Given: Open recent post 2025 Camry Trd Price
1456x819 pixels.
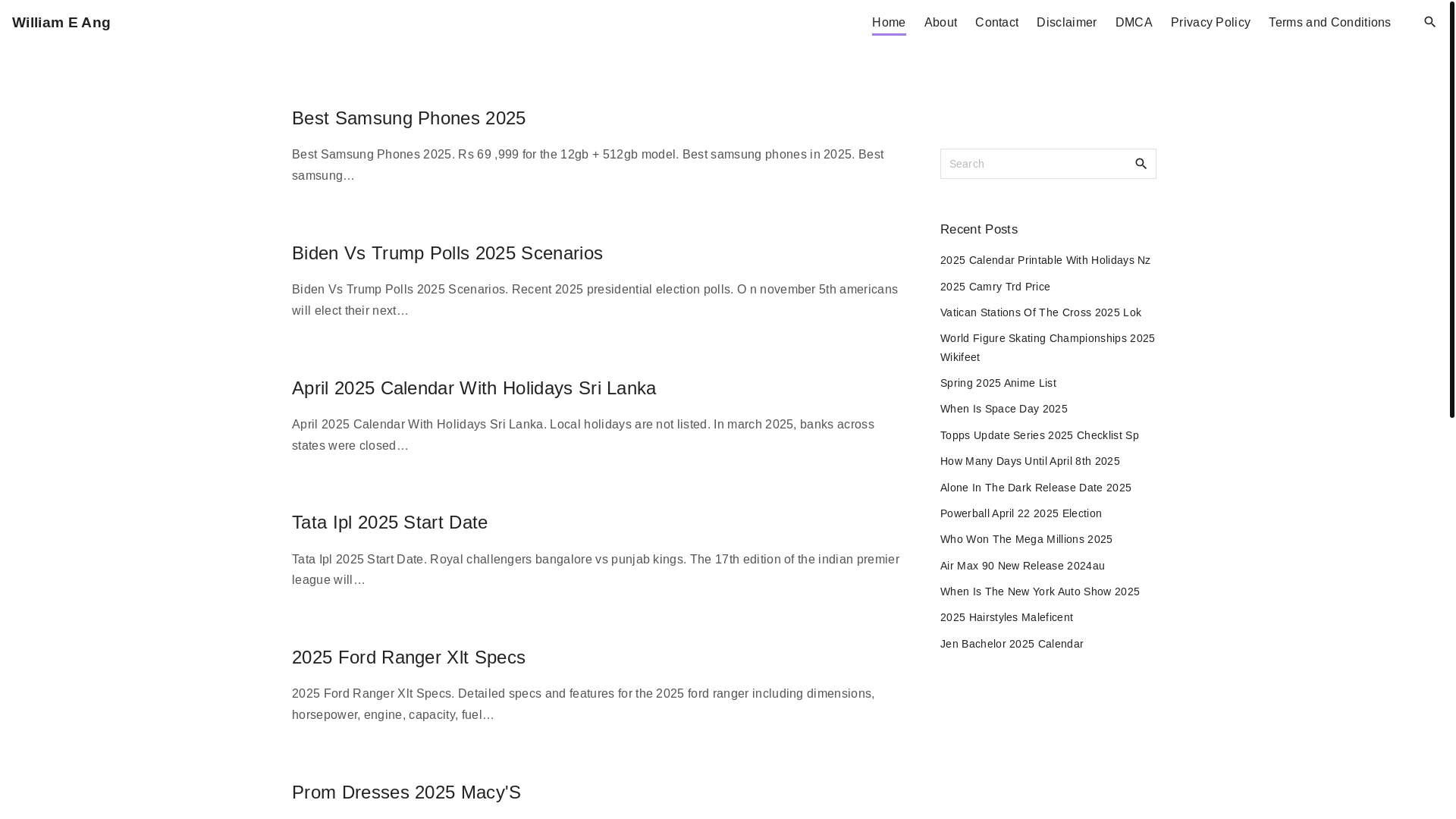Looking at the screenshot, I should click(x=995, y=287).
